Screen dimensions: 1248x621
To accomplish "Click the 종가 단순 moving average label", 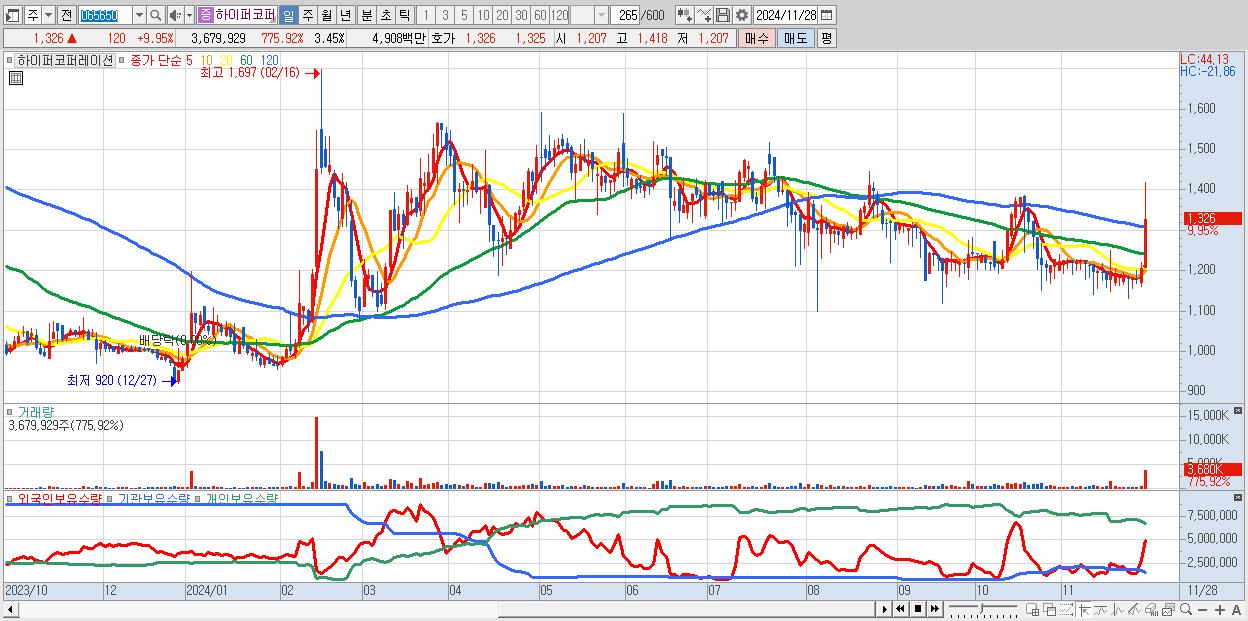I will (x=155, y=60).
